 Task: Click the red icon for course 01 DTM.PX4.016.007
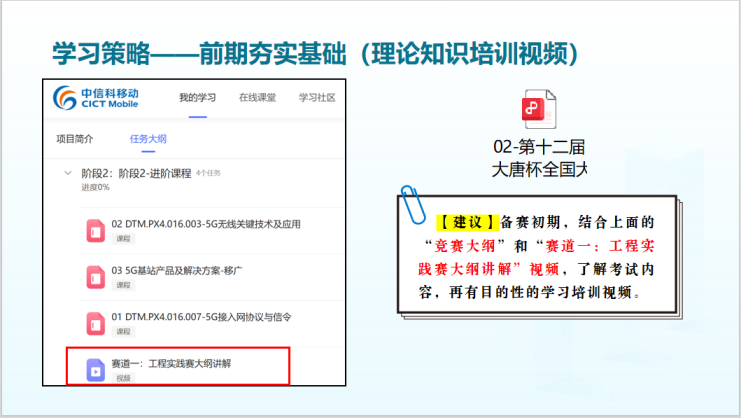point(96,324)
